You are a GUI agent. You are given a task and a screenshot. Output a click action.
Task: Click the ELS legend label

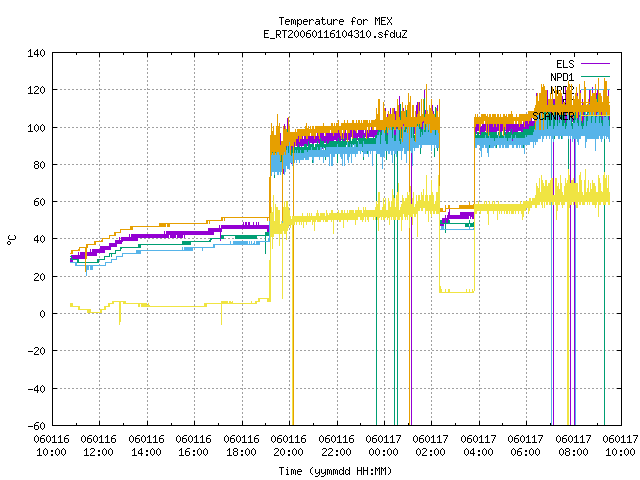click(565, 64)
